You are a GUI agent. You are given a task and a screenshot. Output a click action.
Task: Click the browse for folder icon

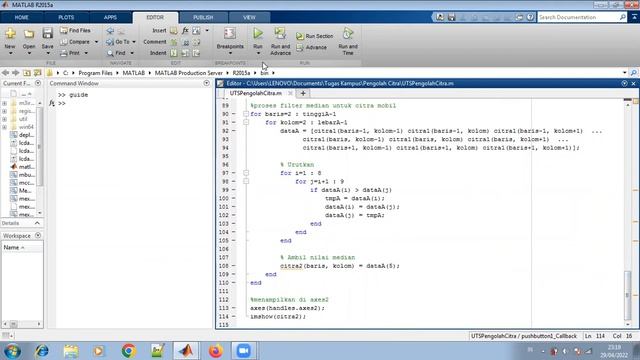coord(38,73)
